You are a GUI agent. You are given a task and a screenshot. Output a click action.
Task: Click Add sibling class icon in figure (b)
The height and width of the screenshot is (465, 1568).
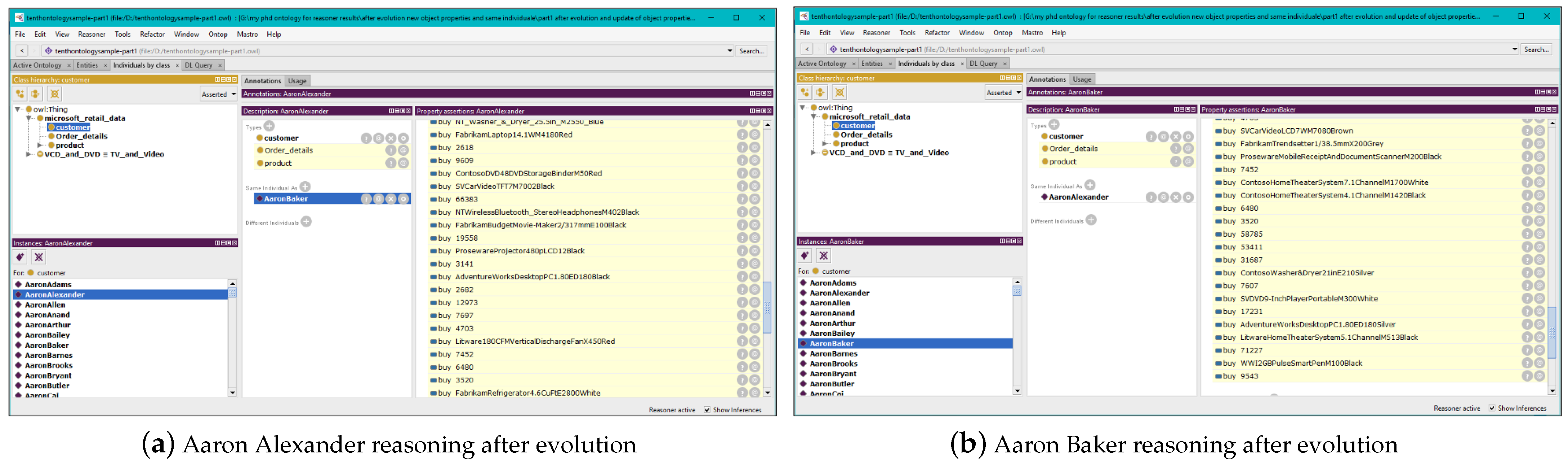coord(820,93)
